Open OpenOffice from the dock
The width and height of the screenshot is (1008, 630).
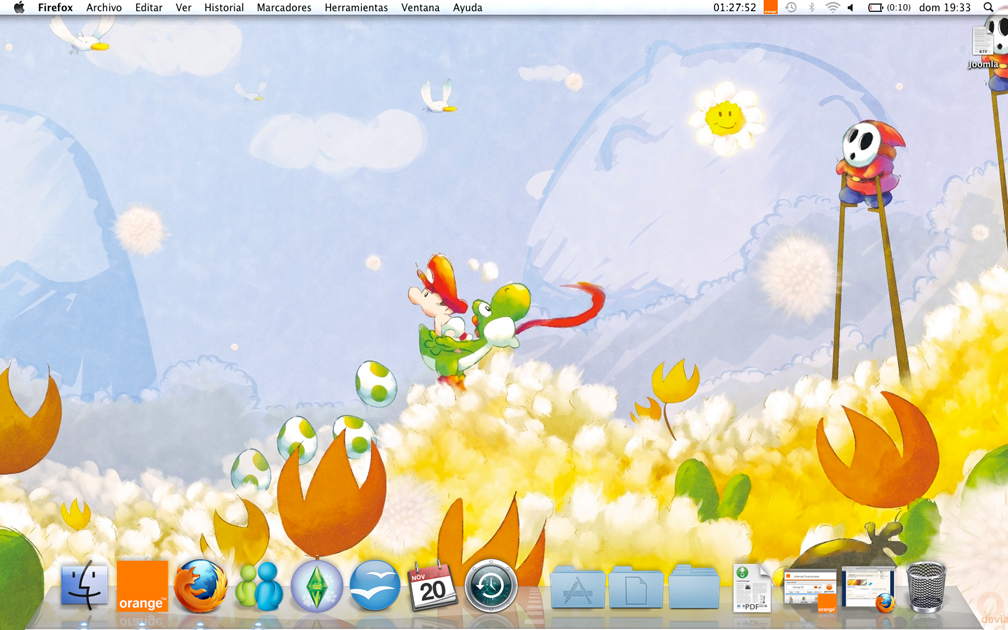click(375, 586)
